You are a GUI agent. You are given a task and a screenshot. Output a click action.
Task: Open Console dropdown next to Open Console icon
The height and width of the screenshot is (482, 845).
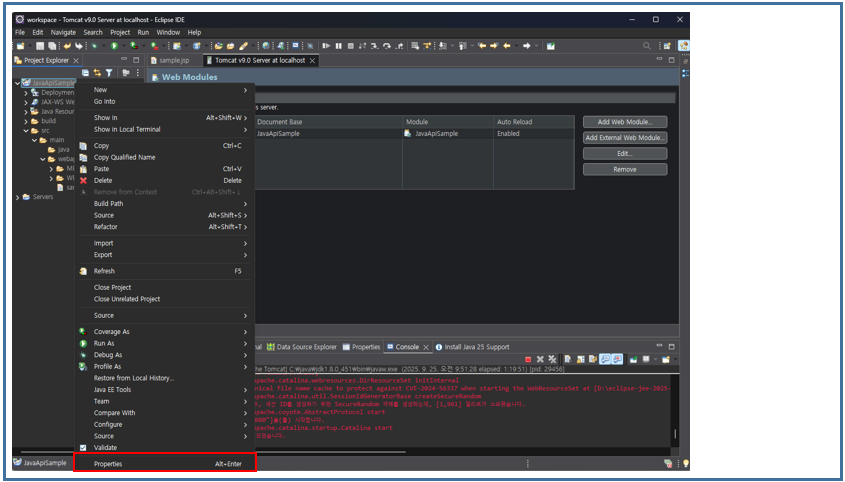point(674,359)
